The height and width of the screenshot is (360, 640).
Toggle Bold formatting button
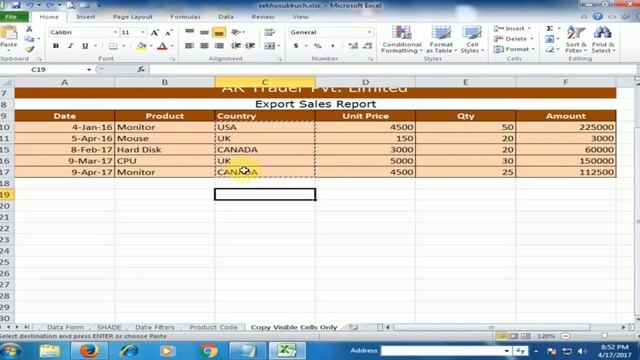56,46
